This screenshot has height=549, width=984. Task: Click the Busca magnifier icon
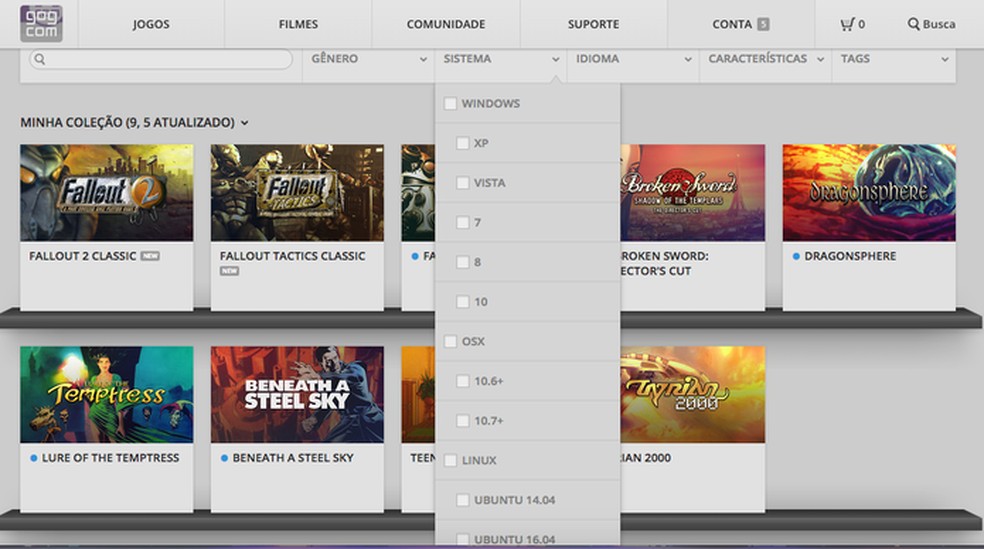click(913, 24)
